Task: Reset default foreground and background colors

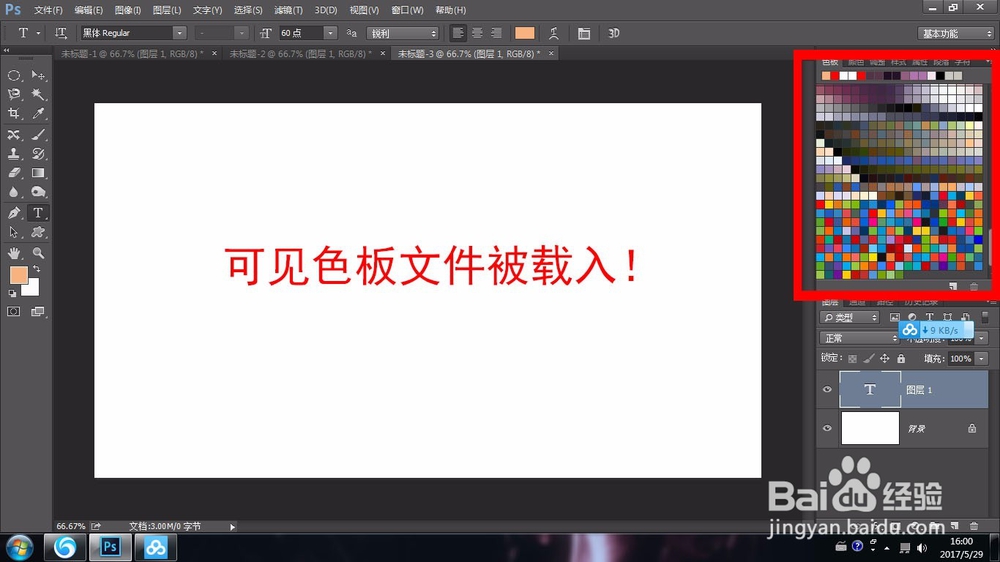Action: pyautogui.click(x=12, y=293)
